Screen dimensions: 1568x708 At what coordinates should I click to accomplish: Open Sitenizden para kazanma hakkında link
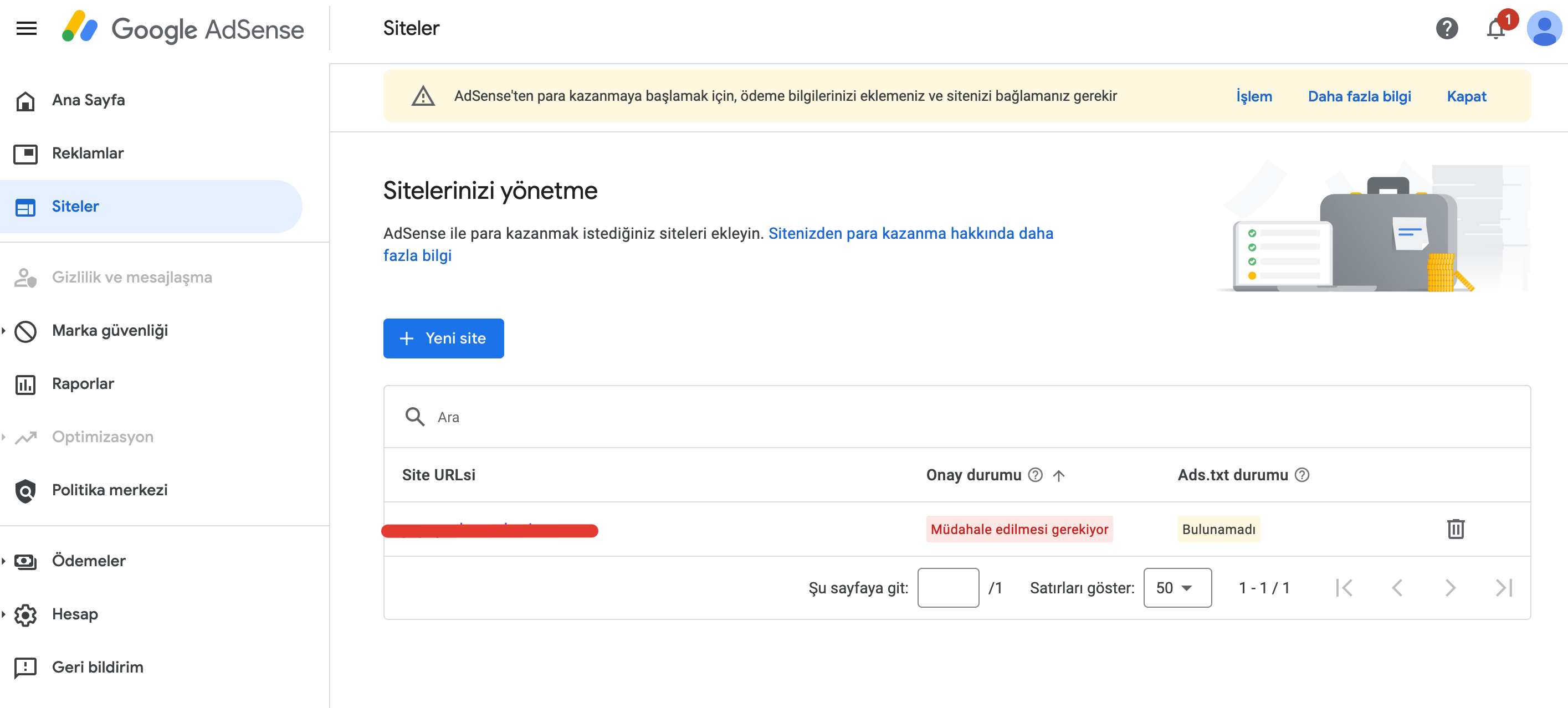[x=718, y=244]
